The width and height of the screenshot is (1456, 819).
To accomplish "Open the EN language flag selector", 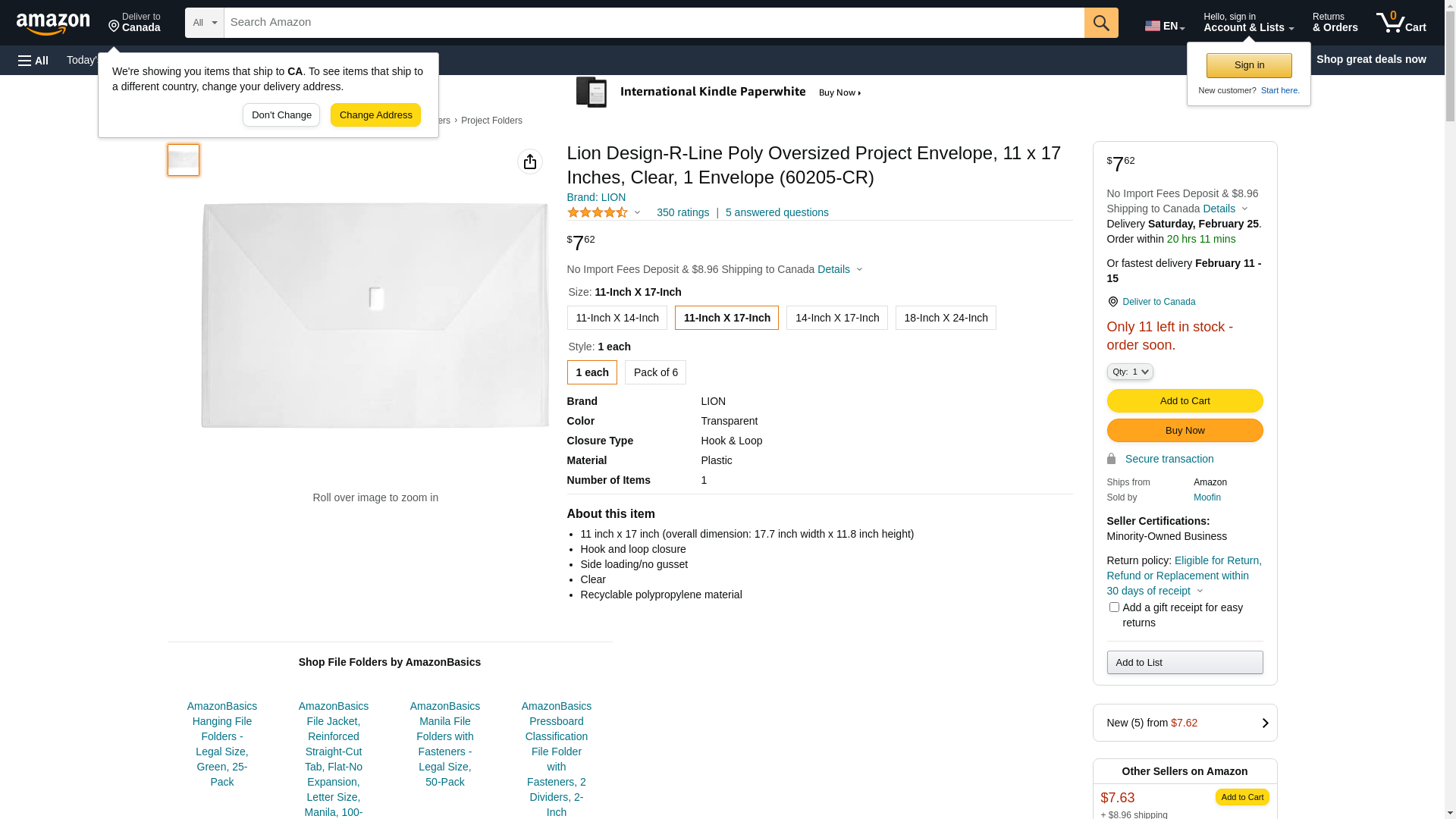I will point(1164,26).
